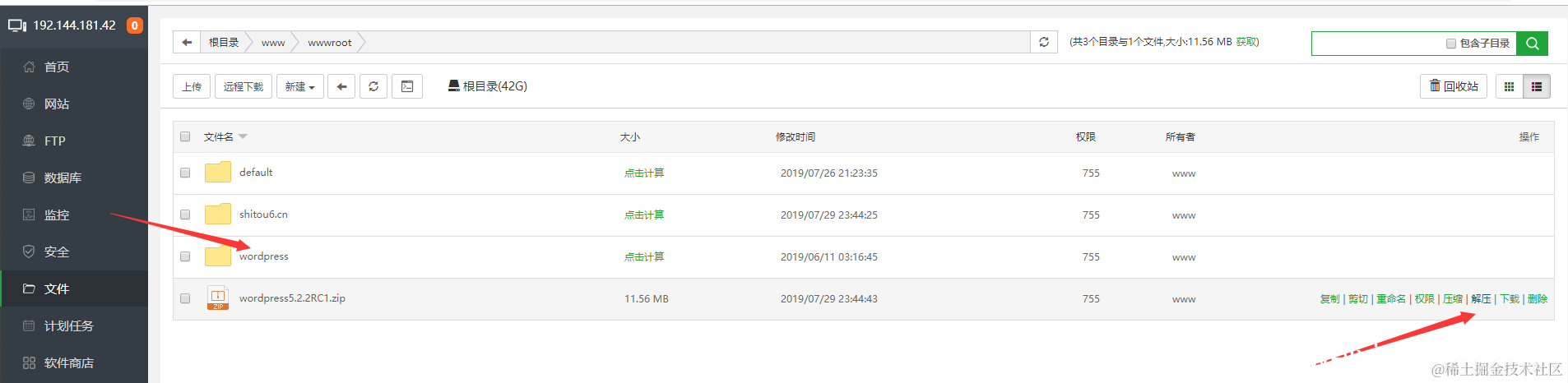Image resolution: width=1568 pixels, height=383 pixels.
Task: Click the zip file icon
Action: (x=218, y=298)
